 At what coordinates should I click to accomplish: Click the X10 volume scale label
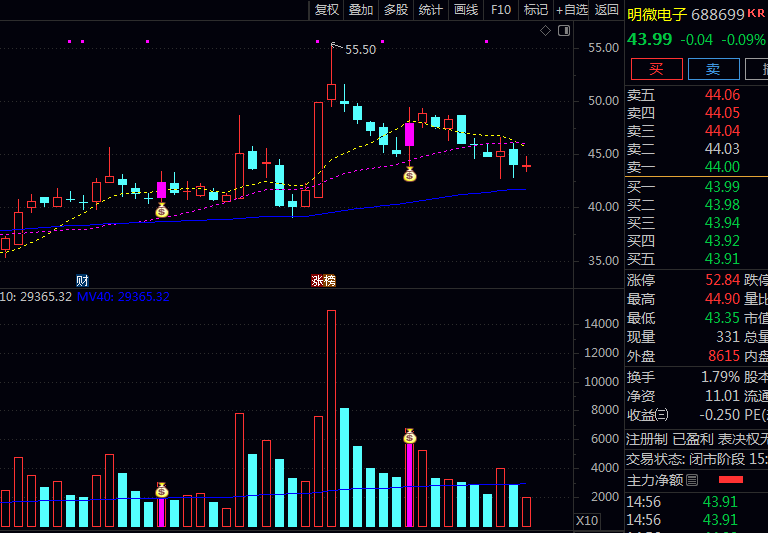(587, 521)
